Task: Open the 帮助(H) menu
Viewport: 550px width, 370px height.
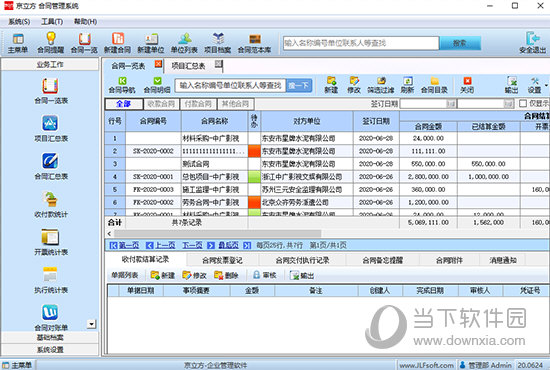Action: coord(85,22)
